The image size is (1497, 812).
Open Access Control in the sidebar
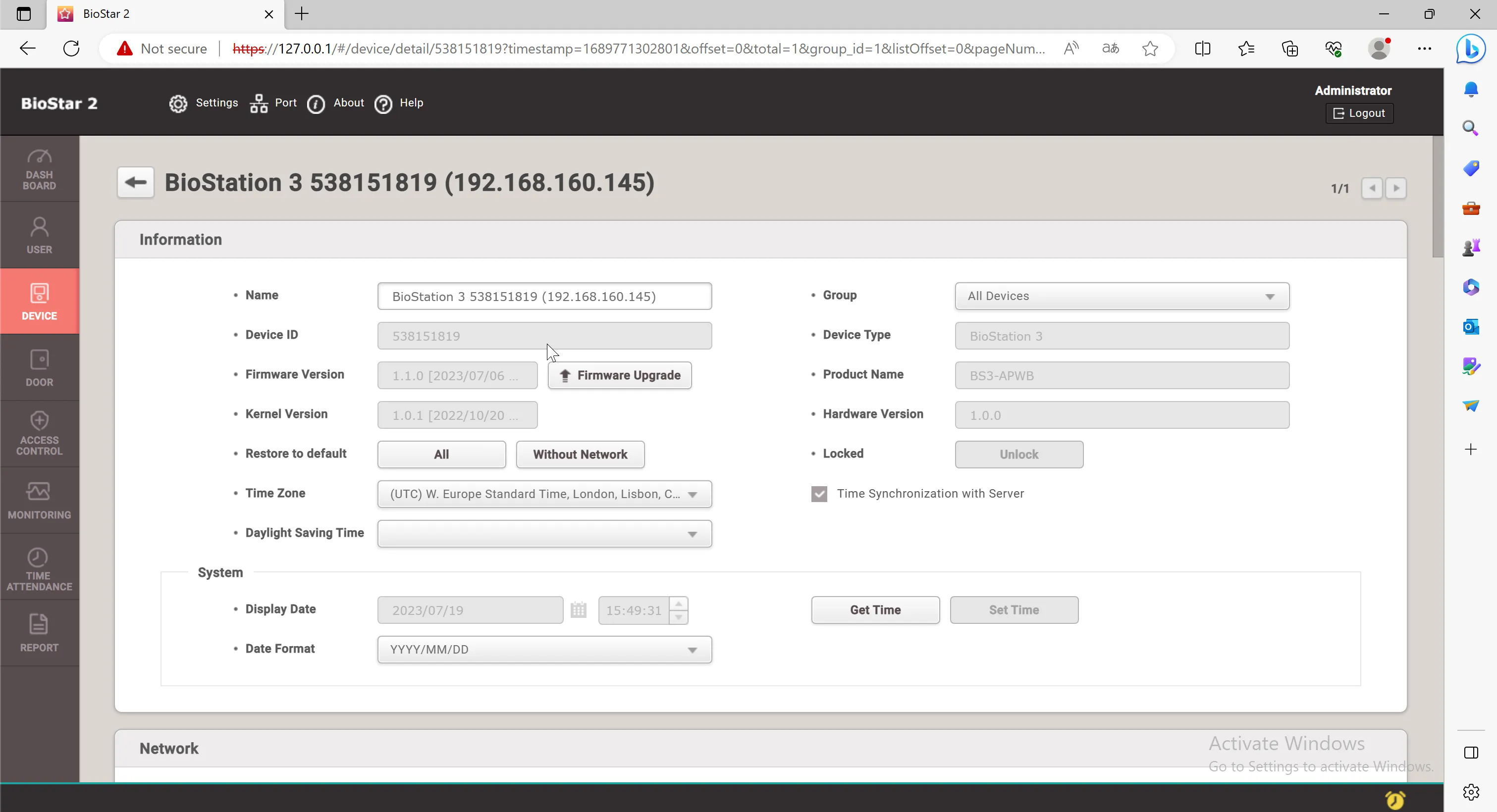(x=40, y=434)
